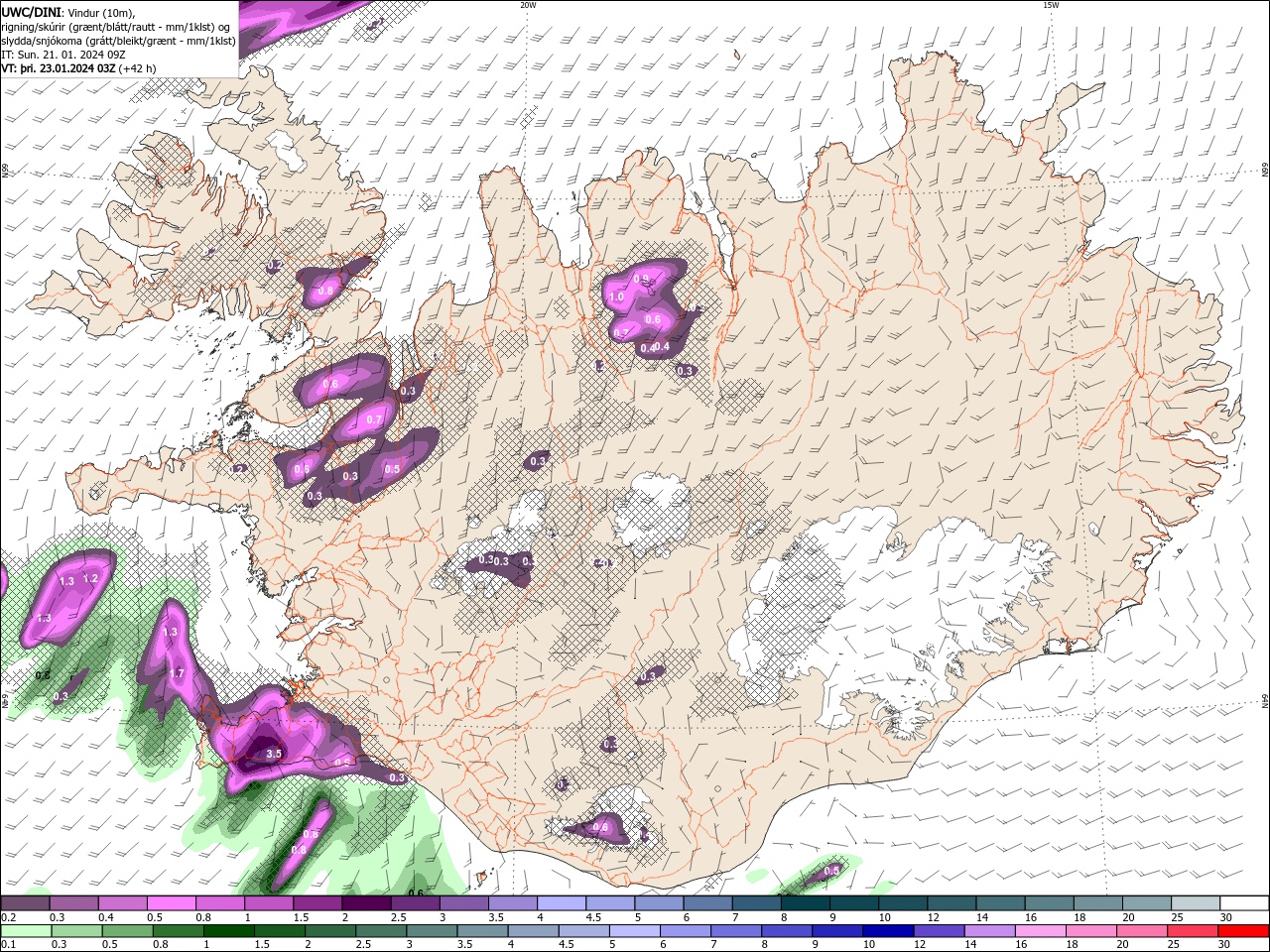Click the dark navy swatch at 10 on rain scale
Screen dimensions: 1270x952
click(886, 931)
